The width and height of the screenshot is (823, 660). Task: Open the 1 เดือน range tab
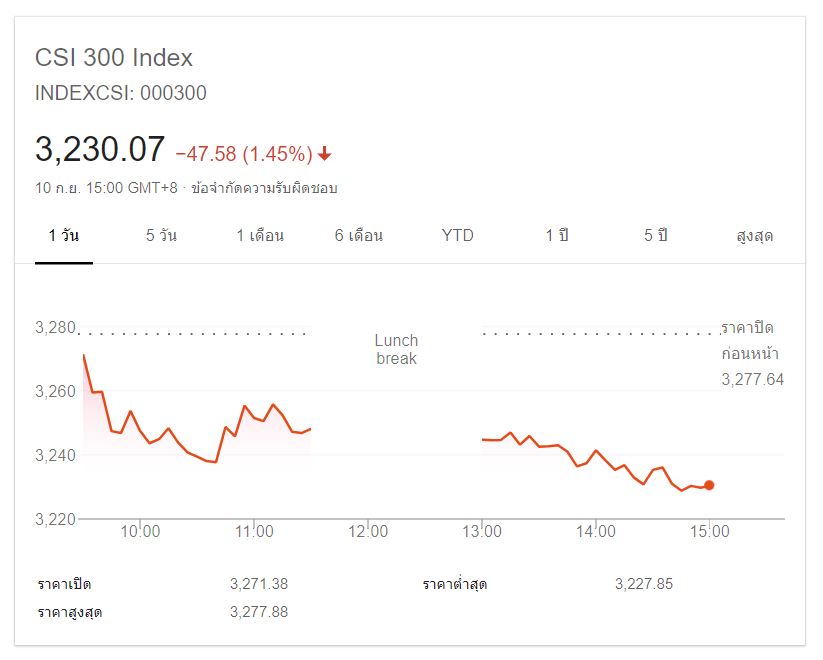click(260, 236)
